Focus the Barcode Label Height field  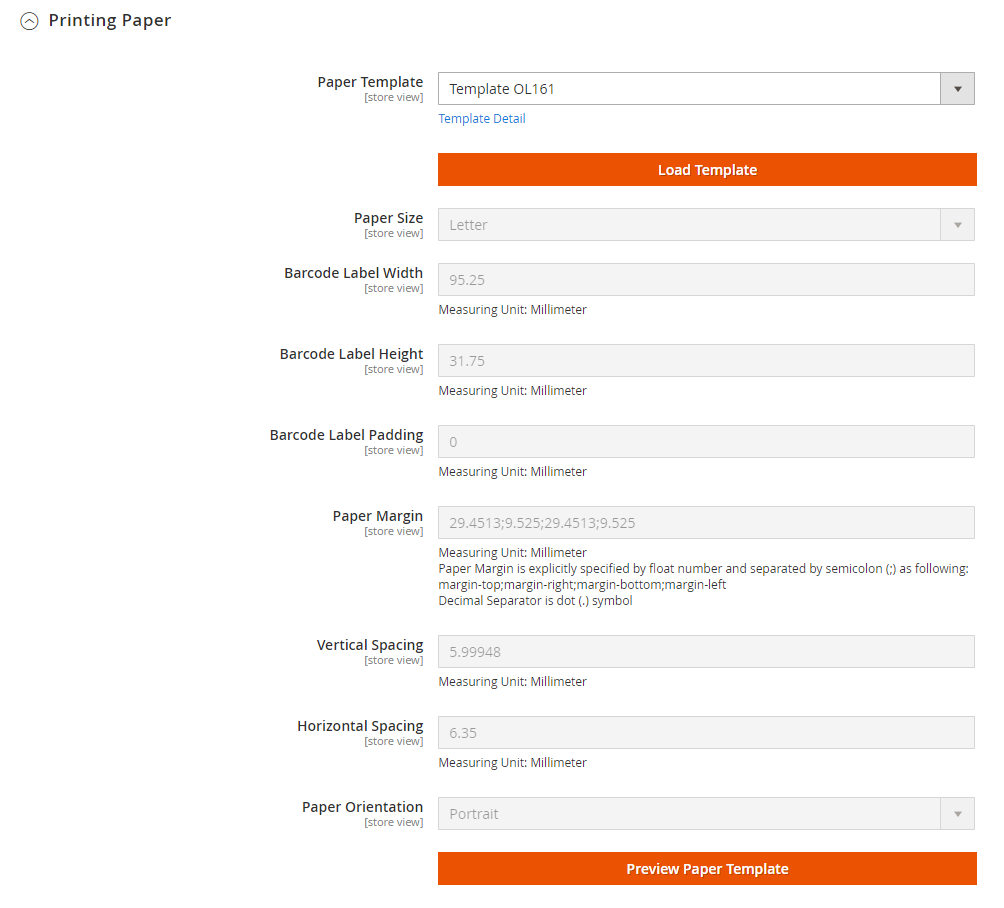(x=706, y=361)
